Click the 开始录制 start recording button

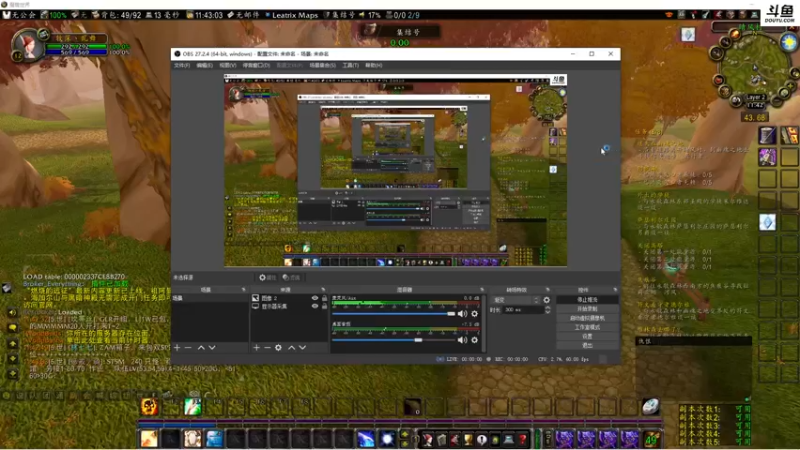(587, 309)
